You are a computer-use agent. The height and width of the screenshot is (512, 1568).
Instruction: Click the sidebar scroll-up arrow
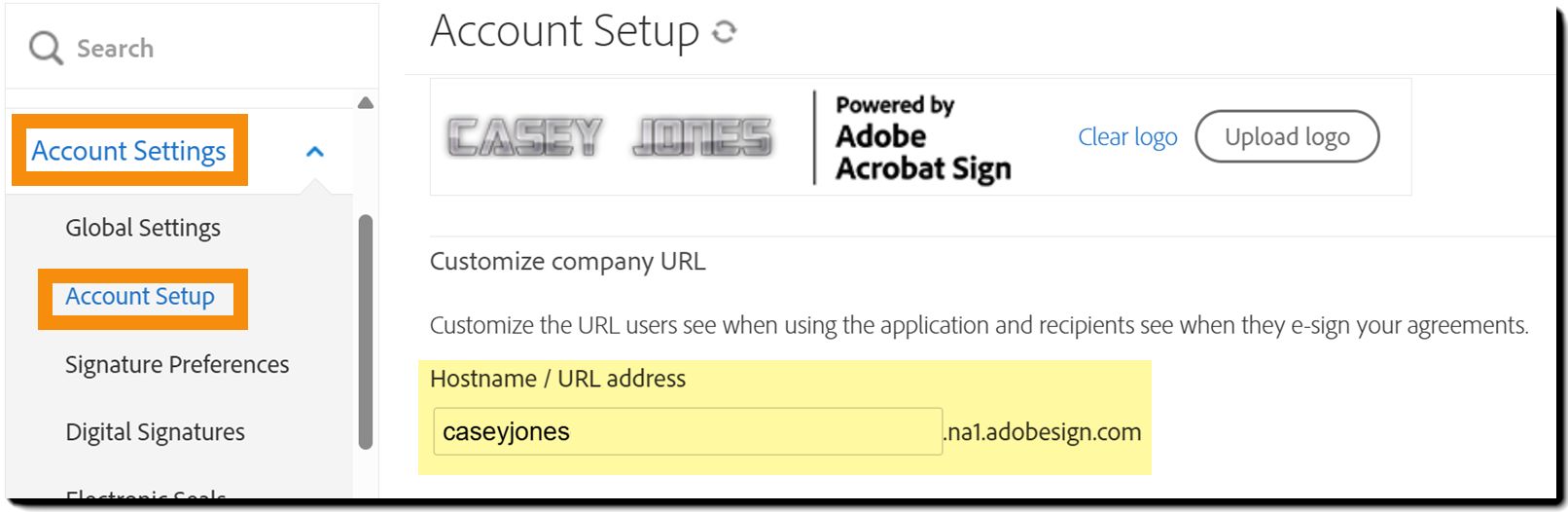point(366,103)
